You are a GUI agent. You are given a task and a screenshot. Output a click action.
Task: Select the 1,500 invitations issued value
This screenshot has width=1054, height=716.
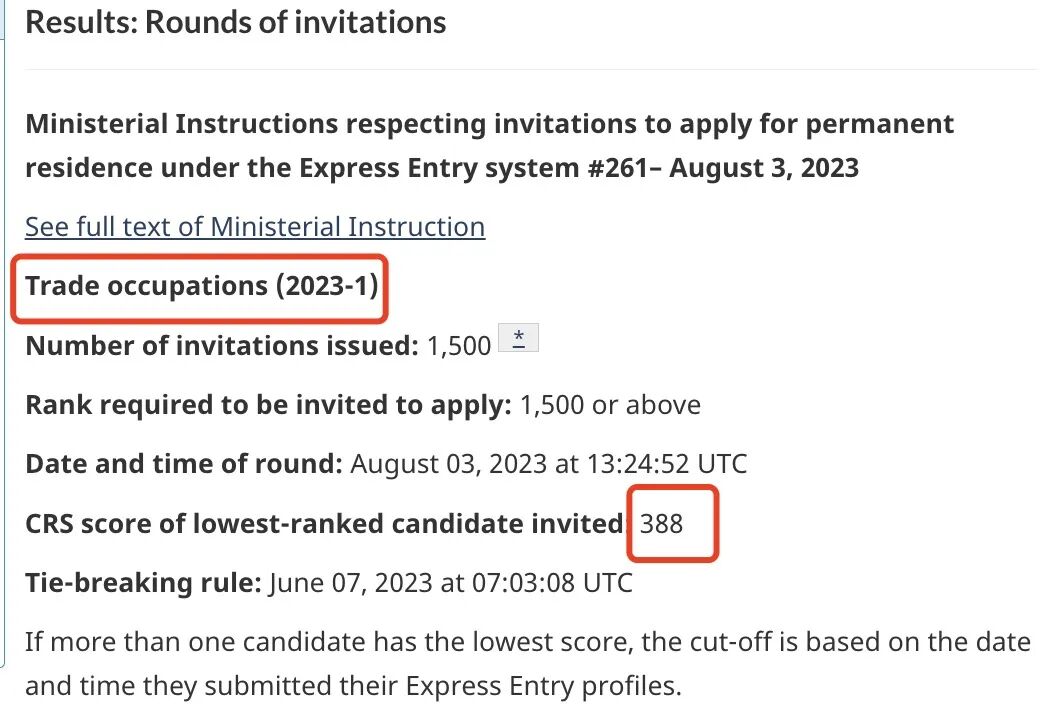(459, 346)
